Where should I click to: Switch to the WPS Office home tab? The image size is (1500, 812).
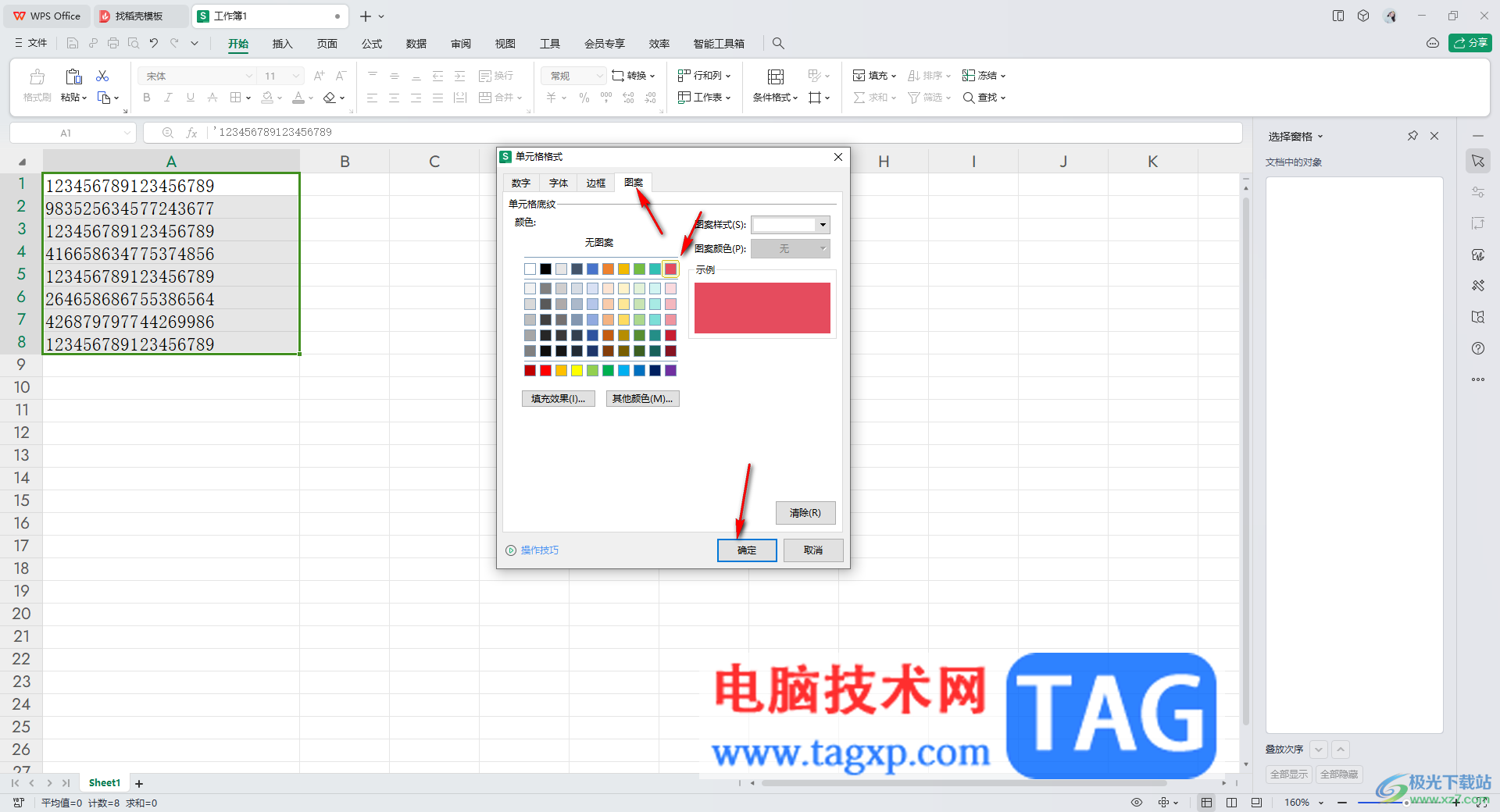coord(47,16)
